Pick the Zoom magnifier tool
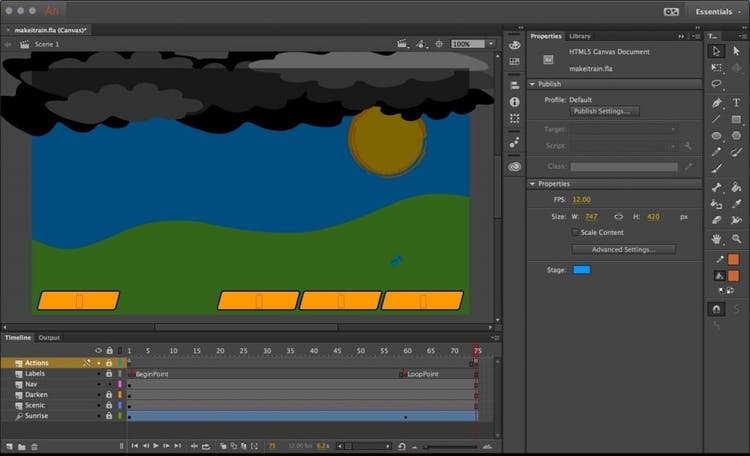This screenshot has width=750, height=456. (736, 239)
